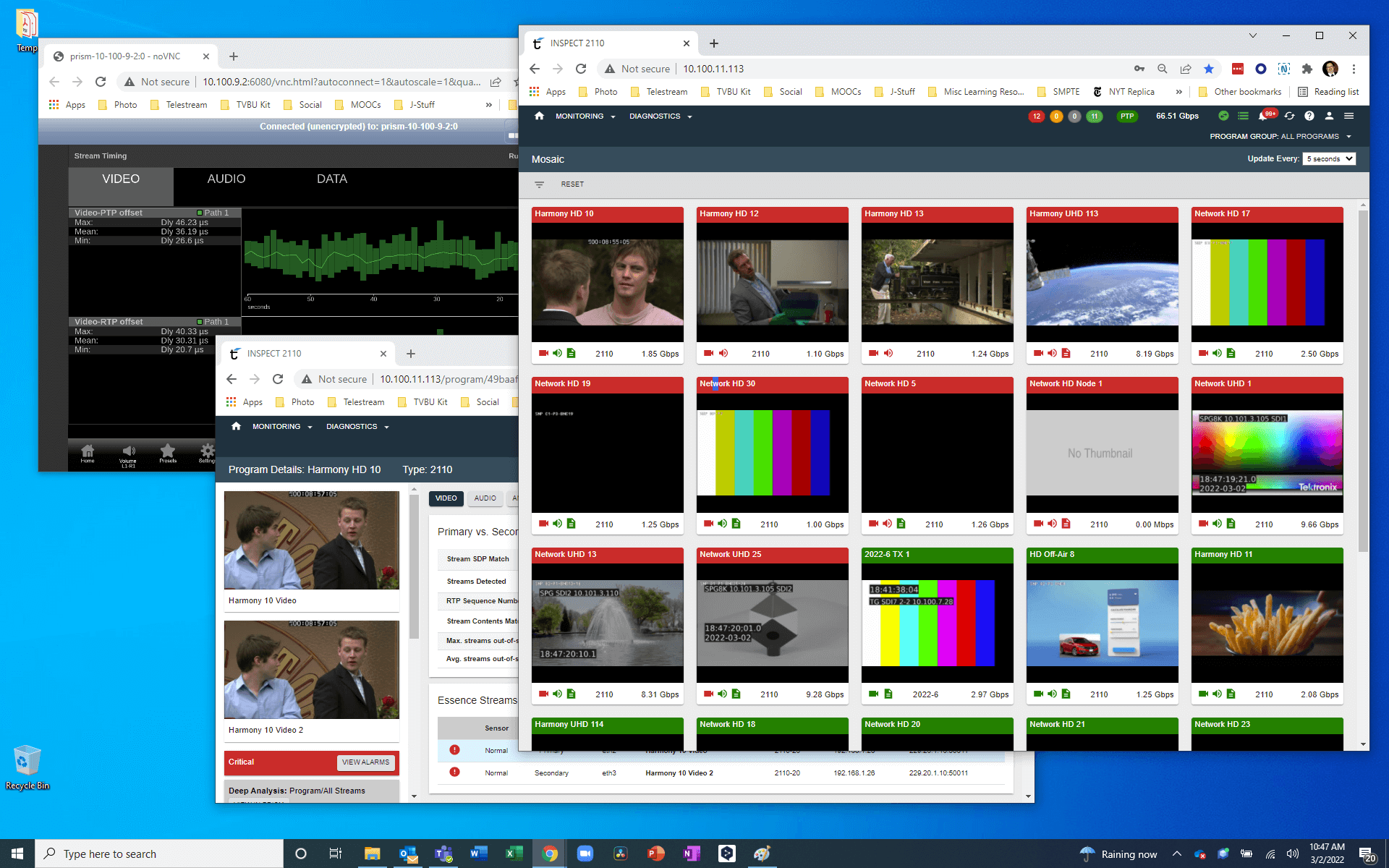Image resolution: width=1389 pixels, height=868 pixels.
Task: Click the video camera icon under Harmony HD 10
Action: 543,354
